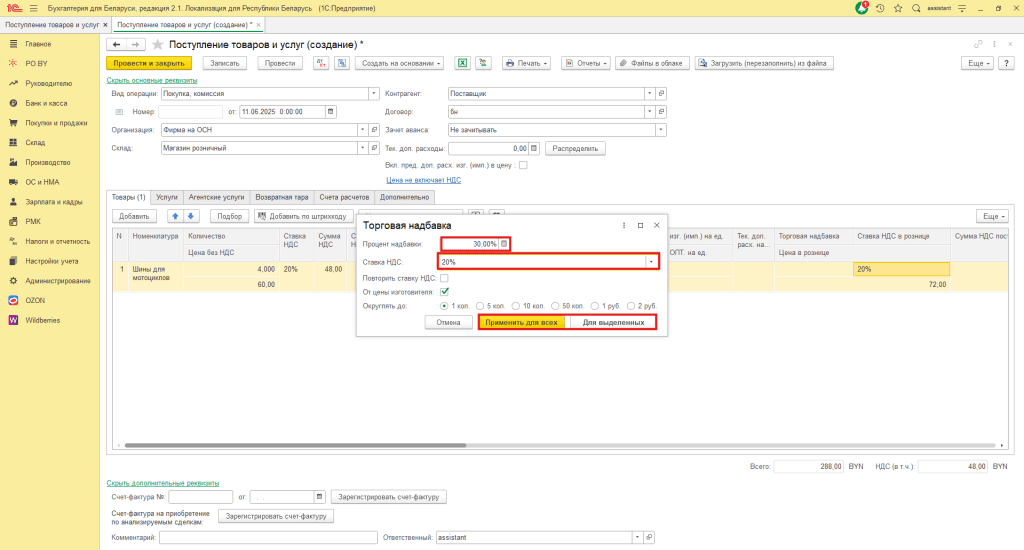Open the notifications bell icon
This screenshot has height=550, width=1024.
(862, 8)
